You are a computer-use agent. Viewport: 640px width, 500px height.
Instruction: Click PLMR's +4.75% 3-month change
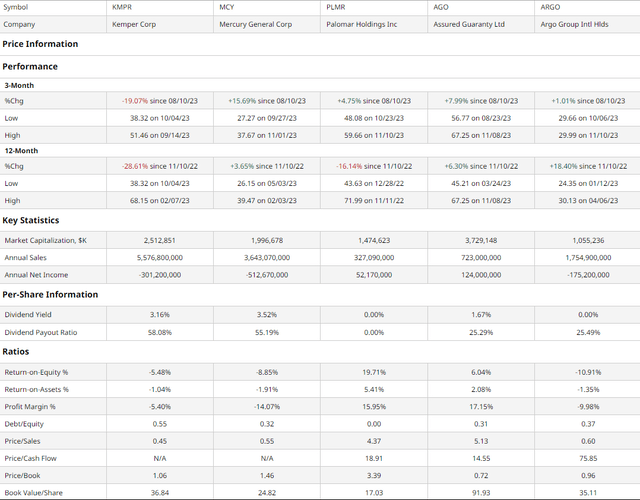pos(349,101)
